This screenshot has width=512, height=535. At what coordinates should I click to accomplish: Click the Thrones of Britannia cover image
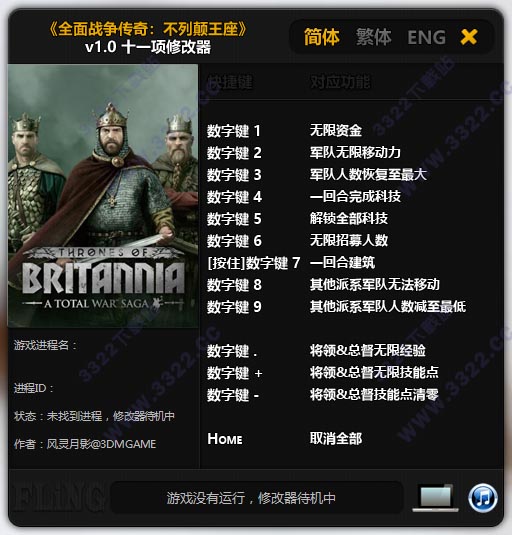pos(103,196)
